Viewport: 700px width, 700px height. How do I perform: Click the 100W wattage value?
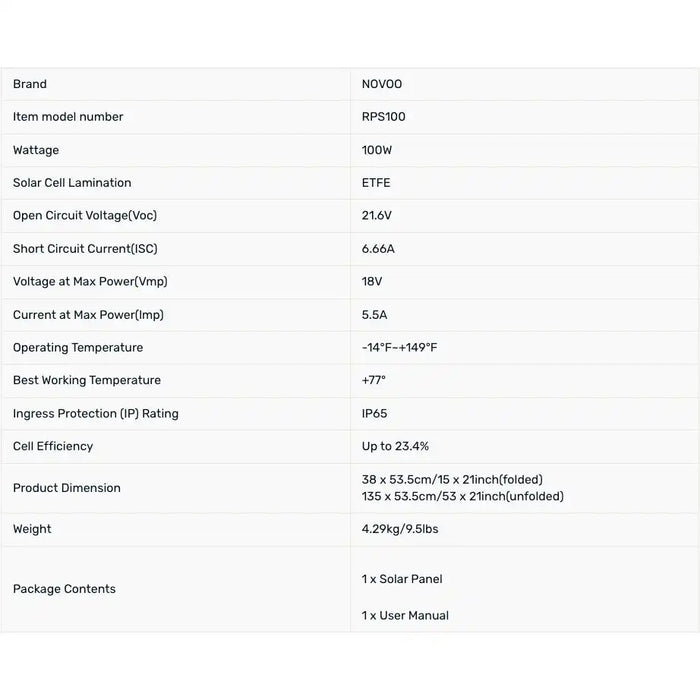tap(378, 150)
